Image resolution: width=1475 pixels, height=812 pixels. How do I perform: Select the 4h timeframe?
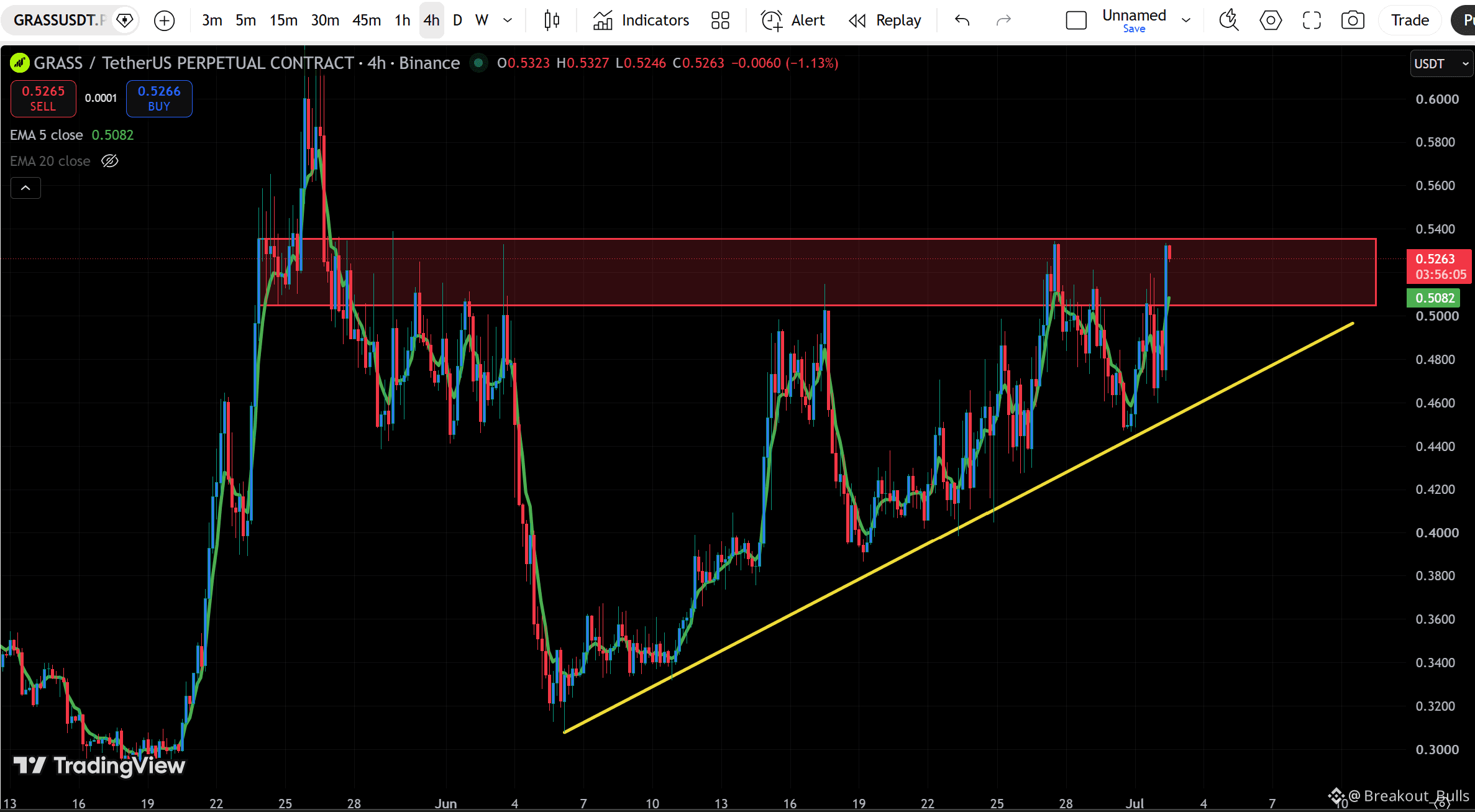coord(432,21)
